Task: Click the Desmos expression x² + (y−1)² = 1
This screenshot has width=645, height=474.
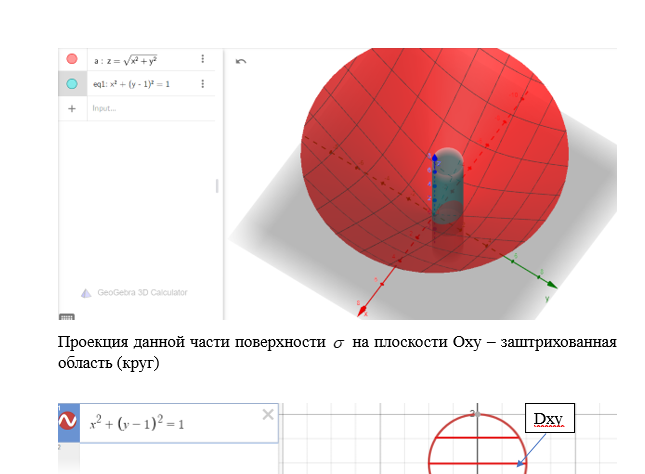Action: pyautogui.click(x=137, y=423)
